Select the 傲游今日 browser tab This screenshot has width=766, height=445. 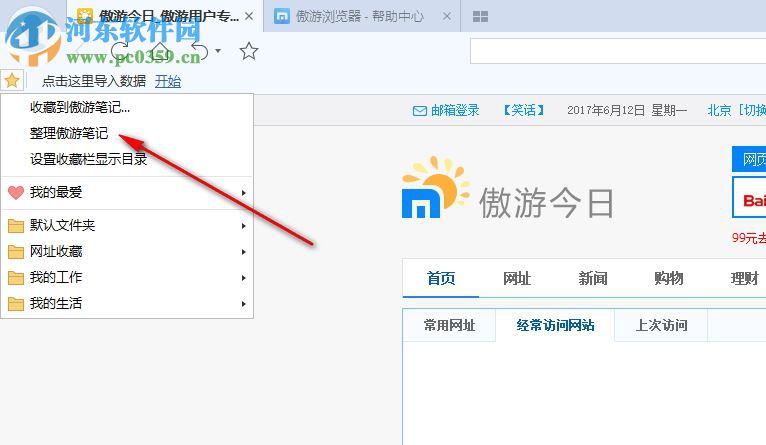pos(165,16)
